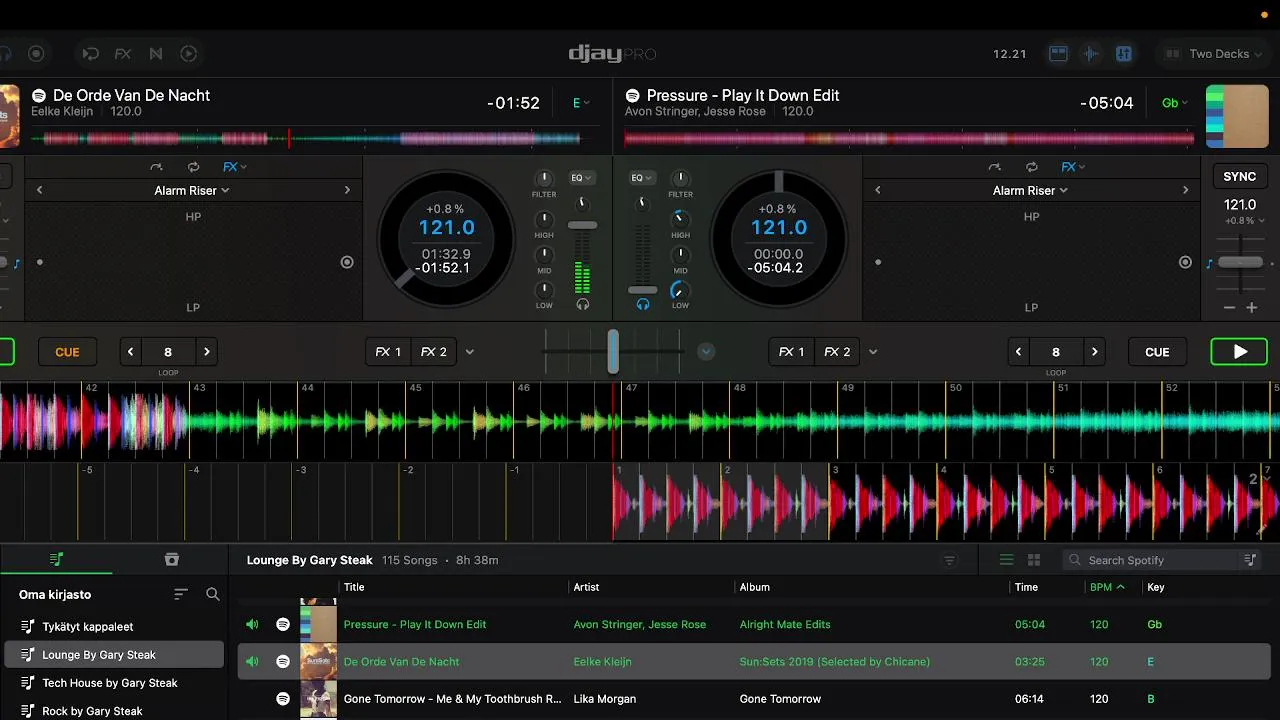Toggle left deck FX 2
Viewport: 1280px width, 720px height.
pyautogui.click(x=433, y=352)
